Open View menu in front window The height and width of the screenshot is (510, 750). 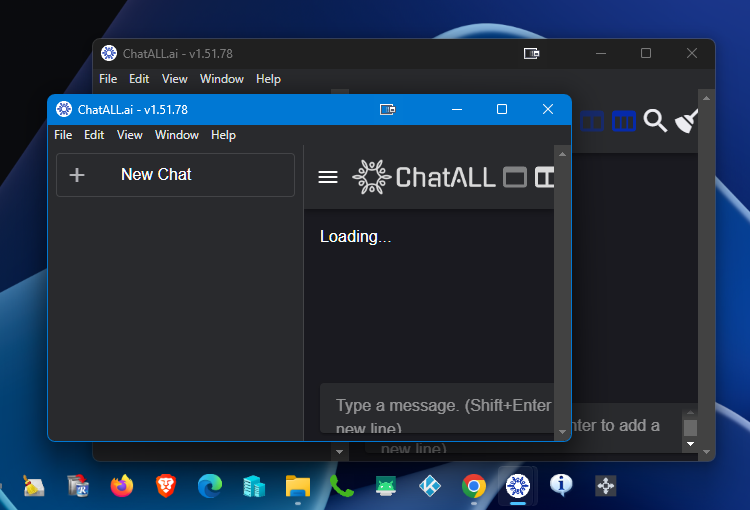[x=130, y=135]
